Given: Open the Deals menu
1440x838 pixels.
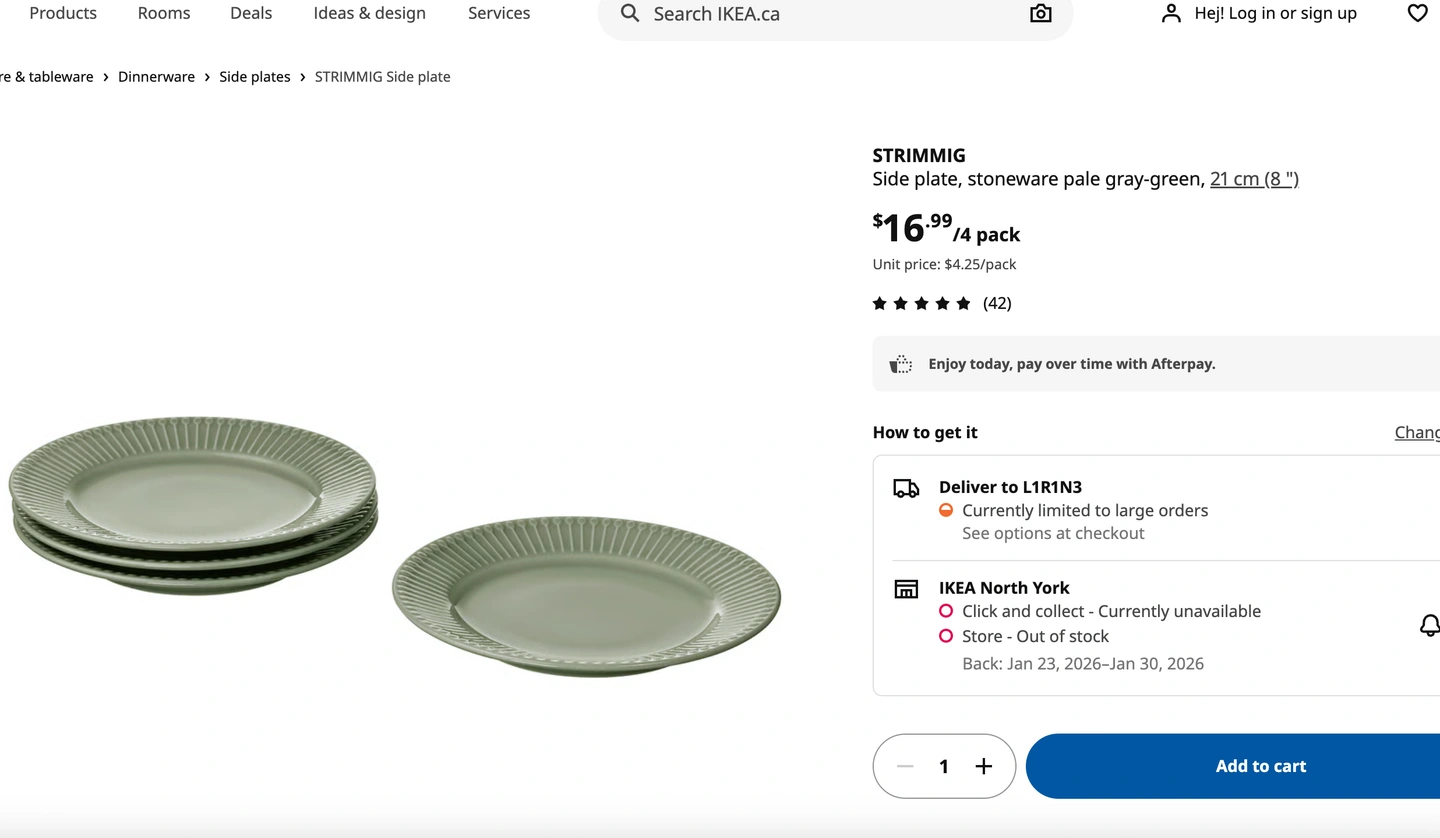Looking at the screenshot, I should (251, 13).
